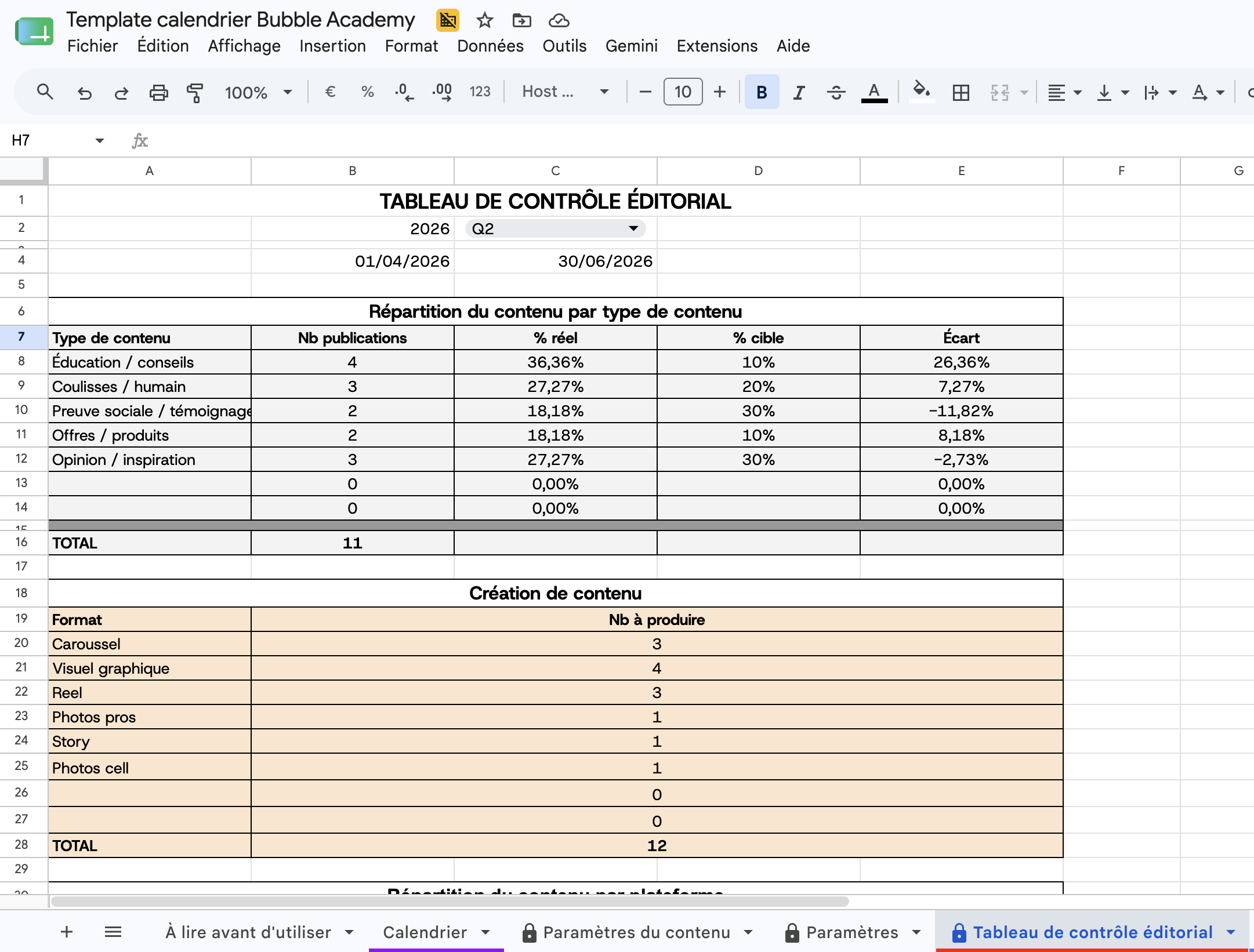Toggle italic formatting
This screenshot has height=952, width=1254.
click(799, 92)
